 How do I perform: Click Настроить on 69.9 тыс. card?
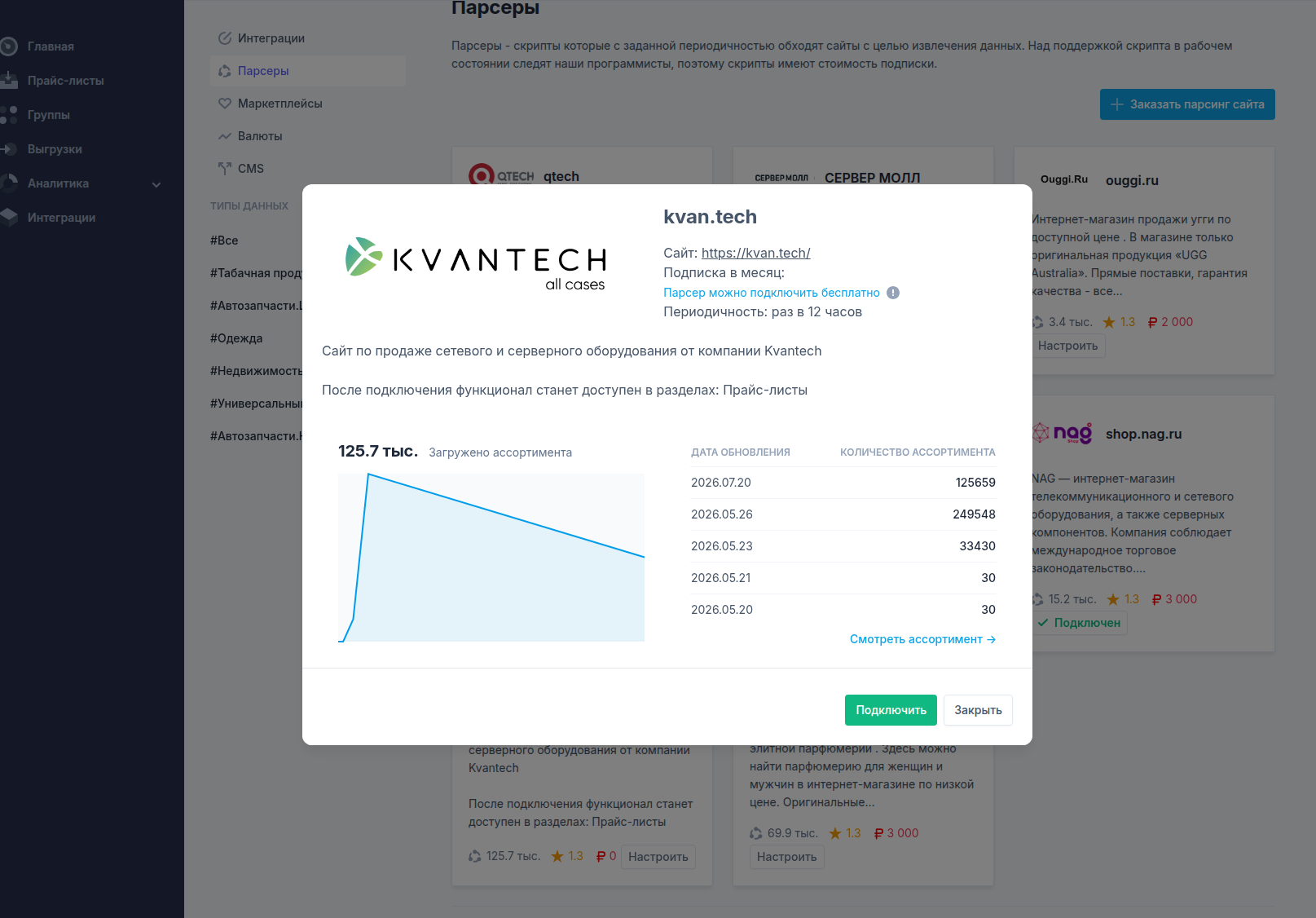tap(786, 857)
